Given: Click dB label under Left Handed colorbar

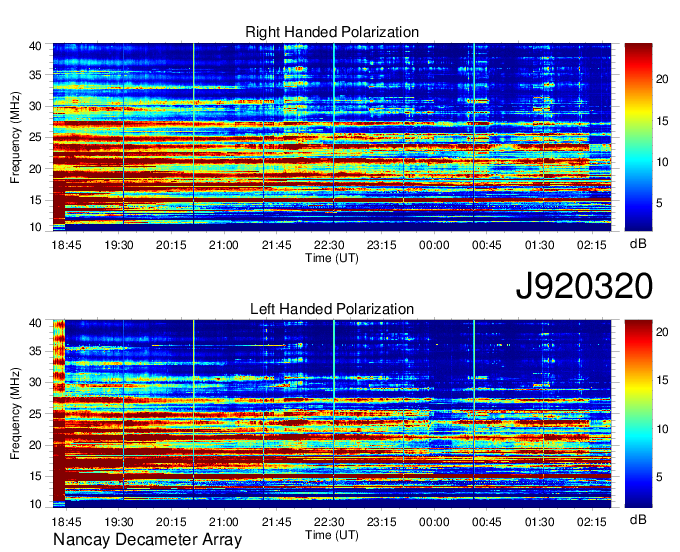Looking at the screenshot, I should click(638, 519).
